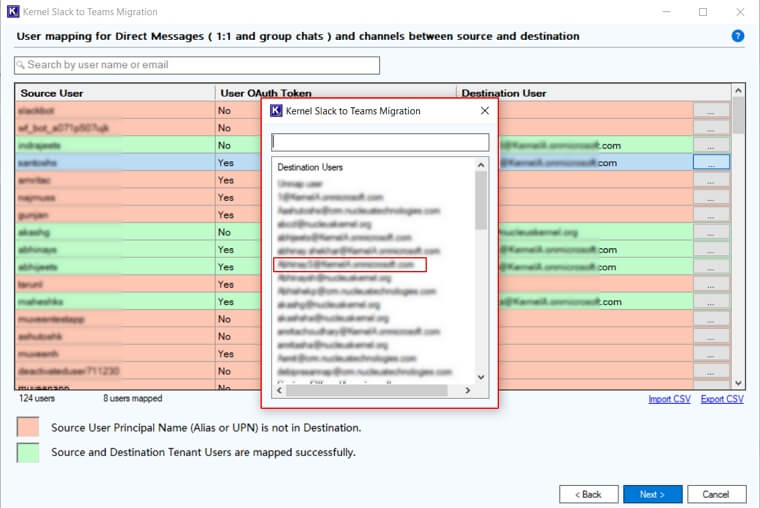Select the 'maheshka' source user row
760x508 pixels.
tap(115, 302)
